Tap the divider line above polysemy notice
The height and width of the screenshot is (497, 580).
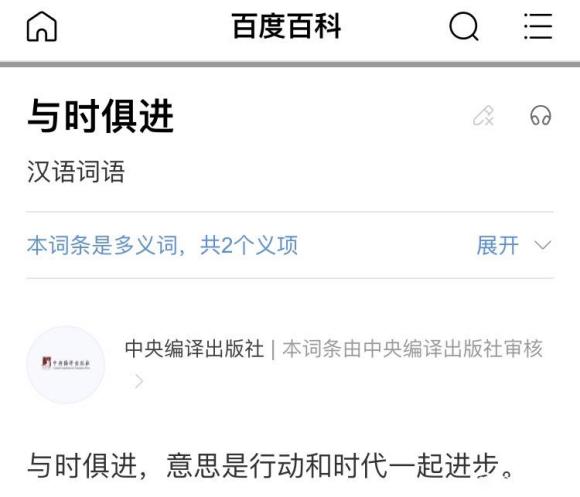(290, 212)
